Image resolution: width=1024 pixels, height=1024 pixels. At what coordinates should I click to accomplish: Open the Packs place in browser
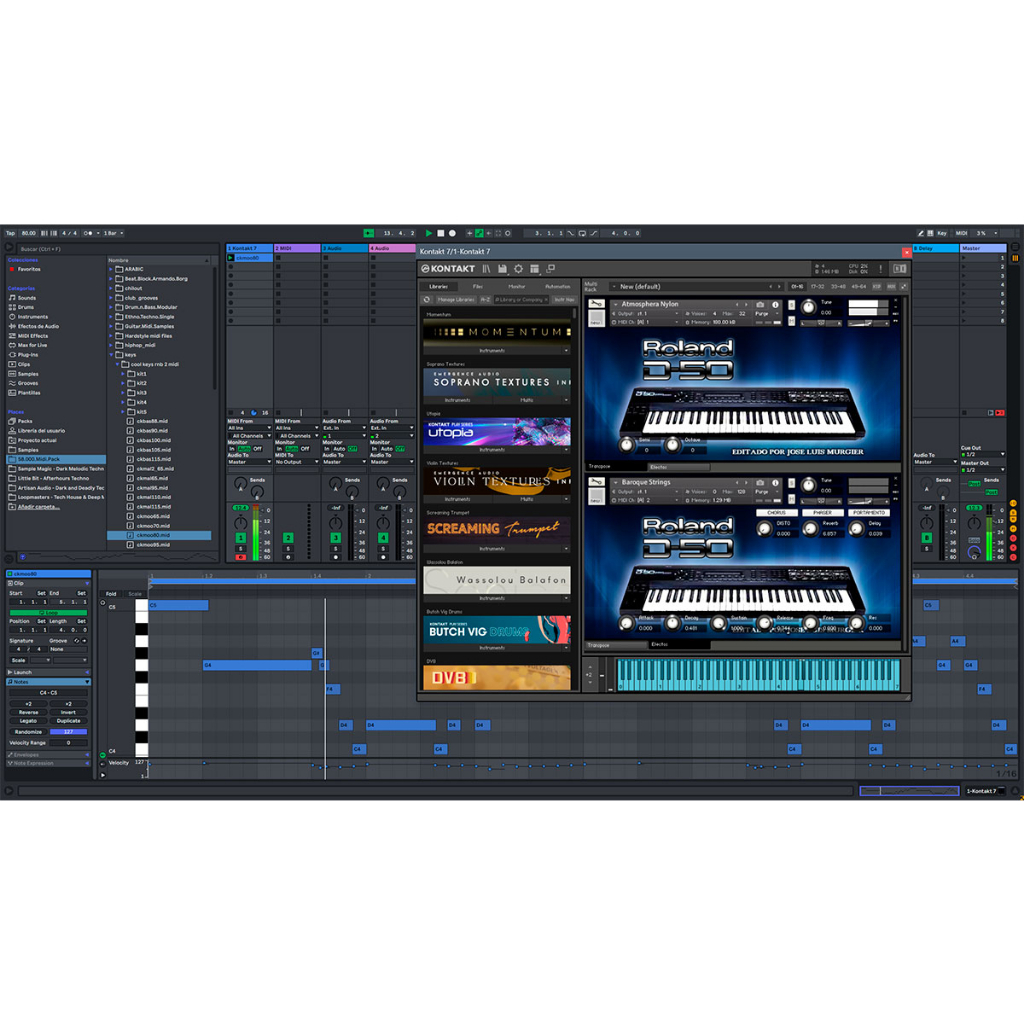coord(25,421)
